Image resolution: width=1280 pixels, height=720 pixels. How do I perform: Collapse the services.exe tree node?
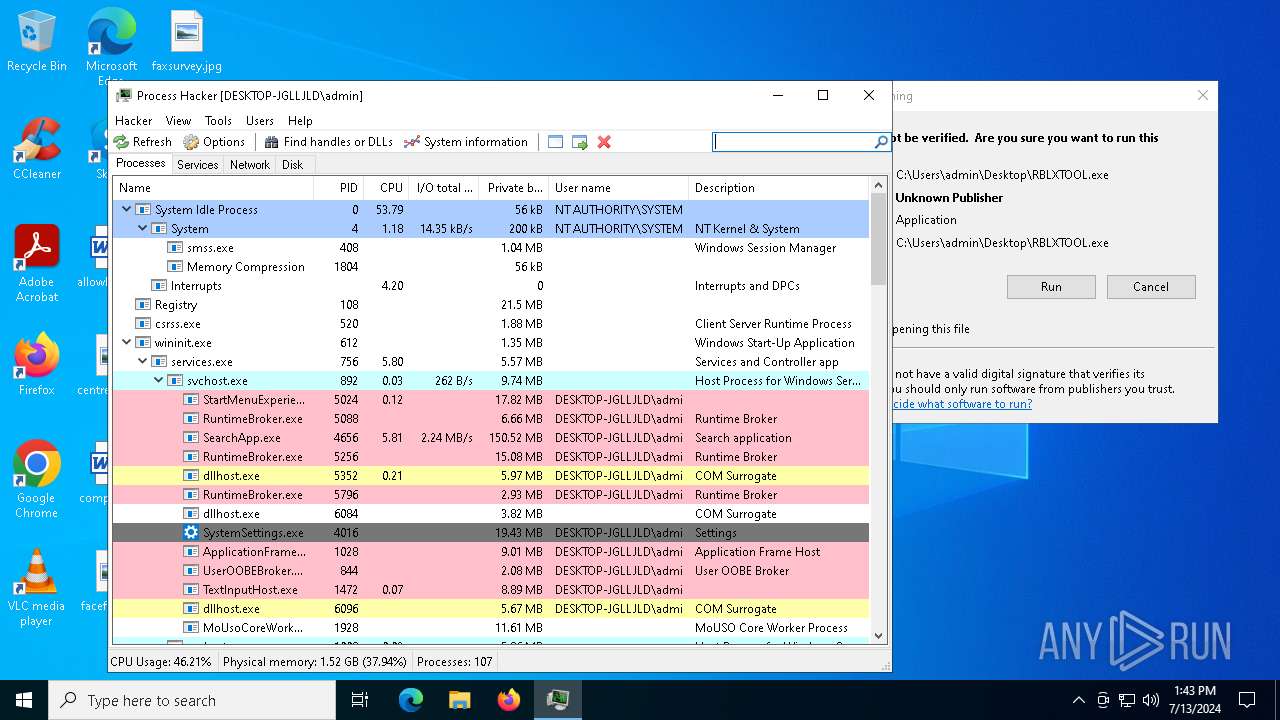pos(142,362)
